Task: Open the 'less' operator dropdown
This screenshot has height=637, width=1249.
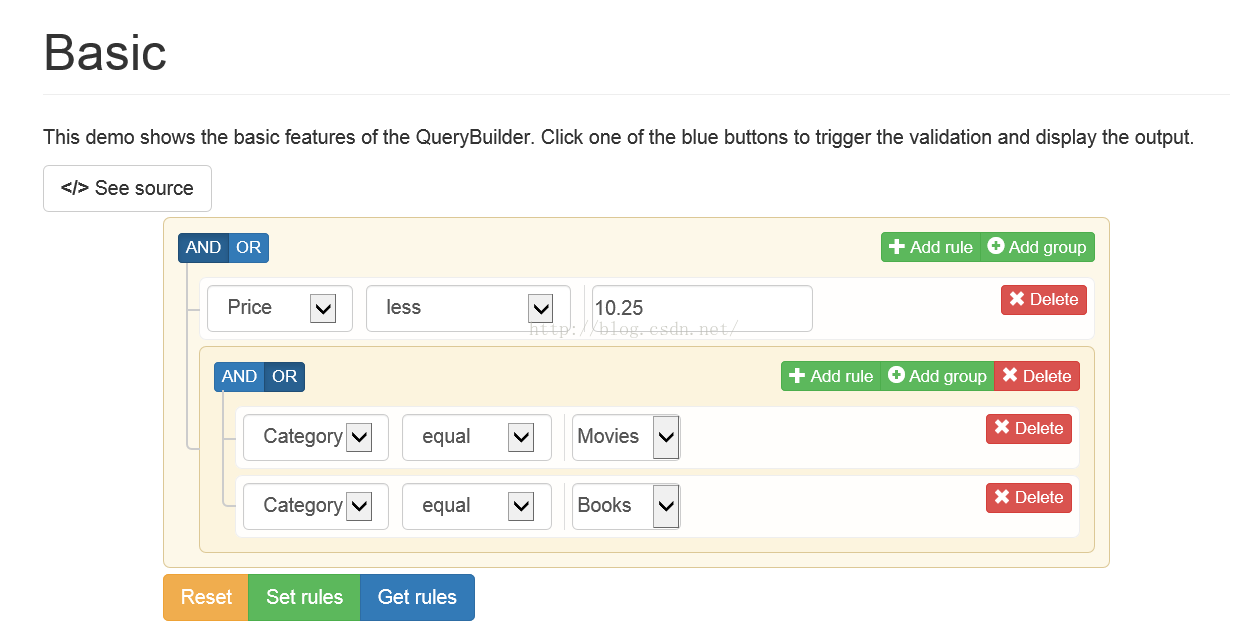Action: [x=468, y=308]
